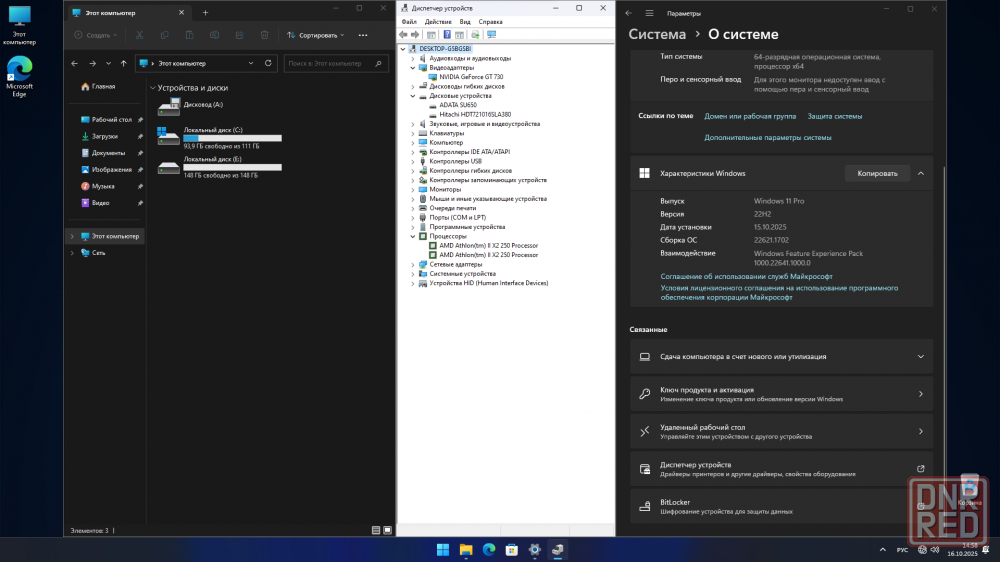Switch Explorer to large thumbnails view
Image resolution: width=1000 pixels, height=562 pixels.
click(x=388, y=530)
